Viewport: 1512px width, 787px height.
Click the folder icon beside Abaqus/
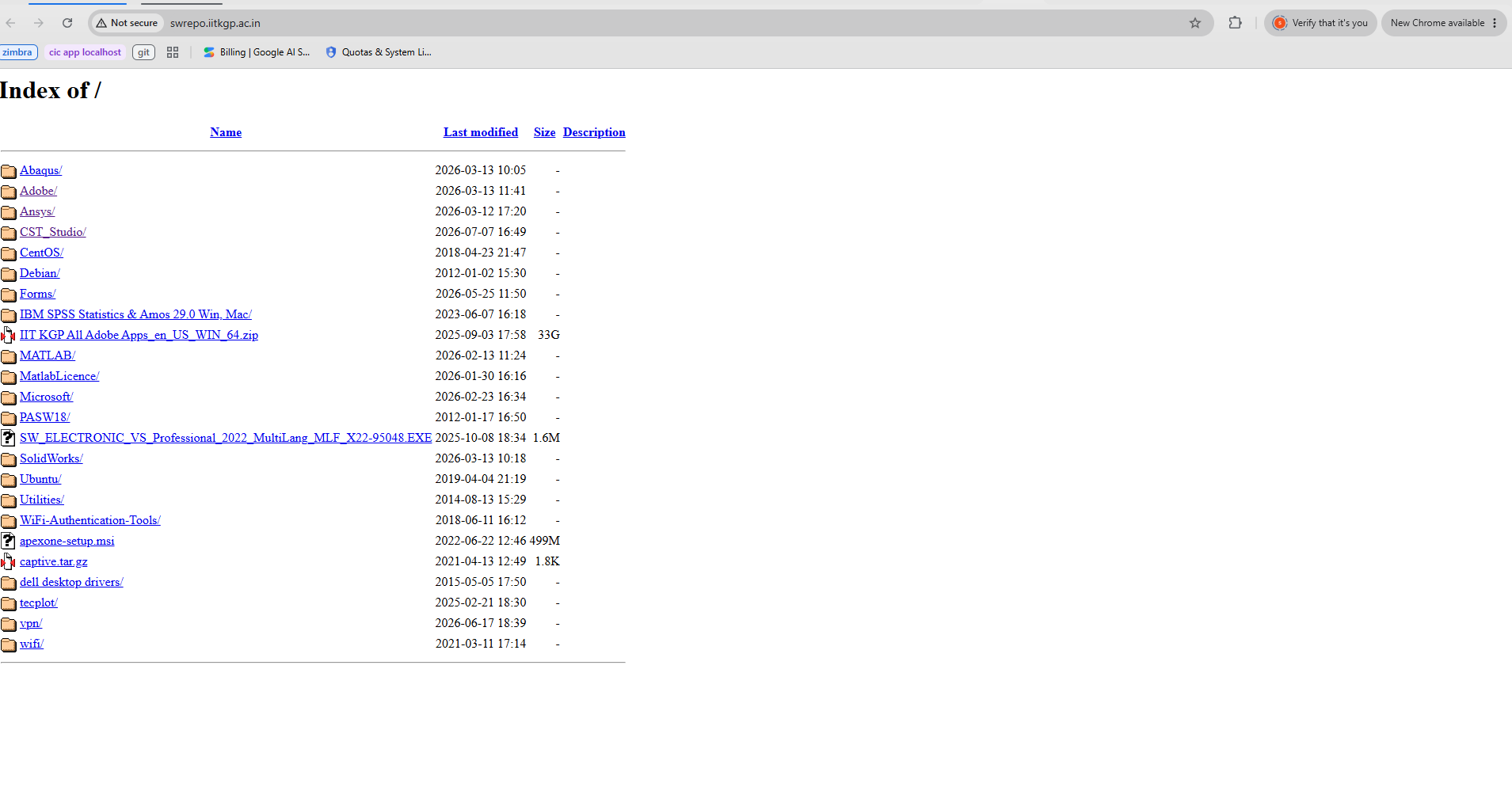tap(9, 171)
